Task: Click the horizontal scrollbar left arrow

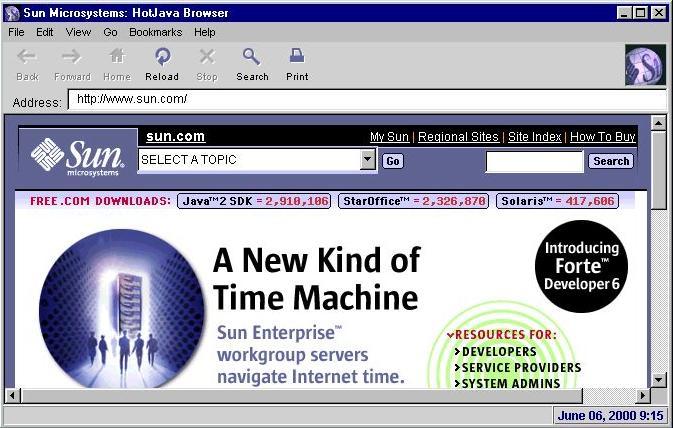Action: (x=12, y=395)
